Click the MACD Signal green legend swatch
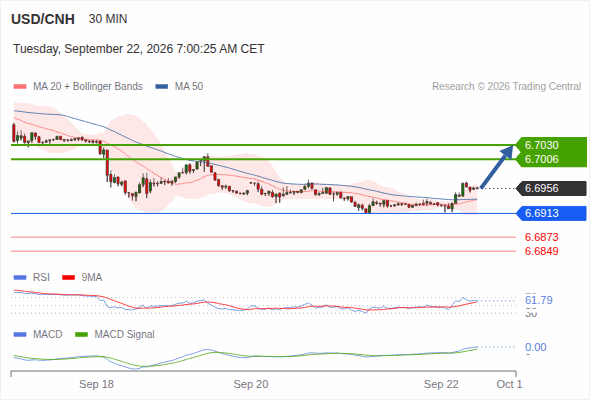Viewport: 590px width, 400px height. point(81,335)
